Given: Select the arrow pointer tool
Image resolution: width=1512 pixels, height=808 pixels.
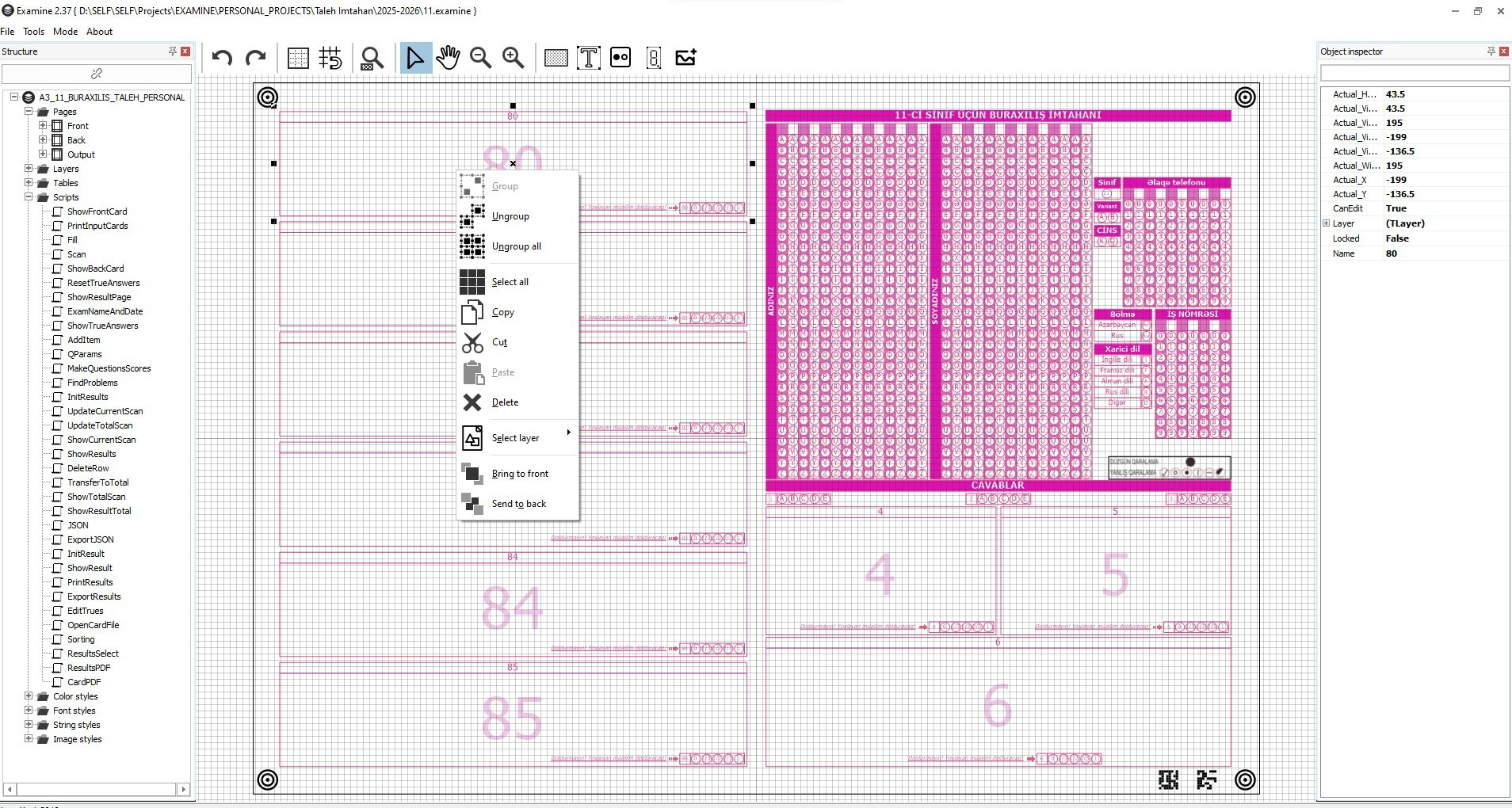Looking at the screenshot, I should tap(414, 58).
